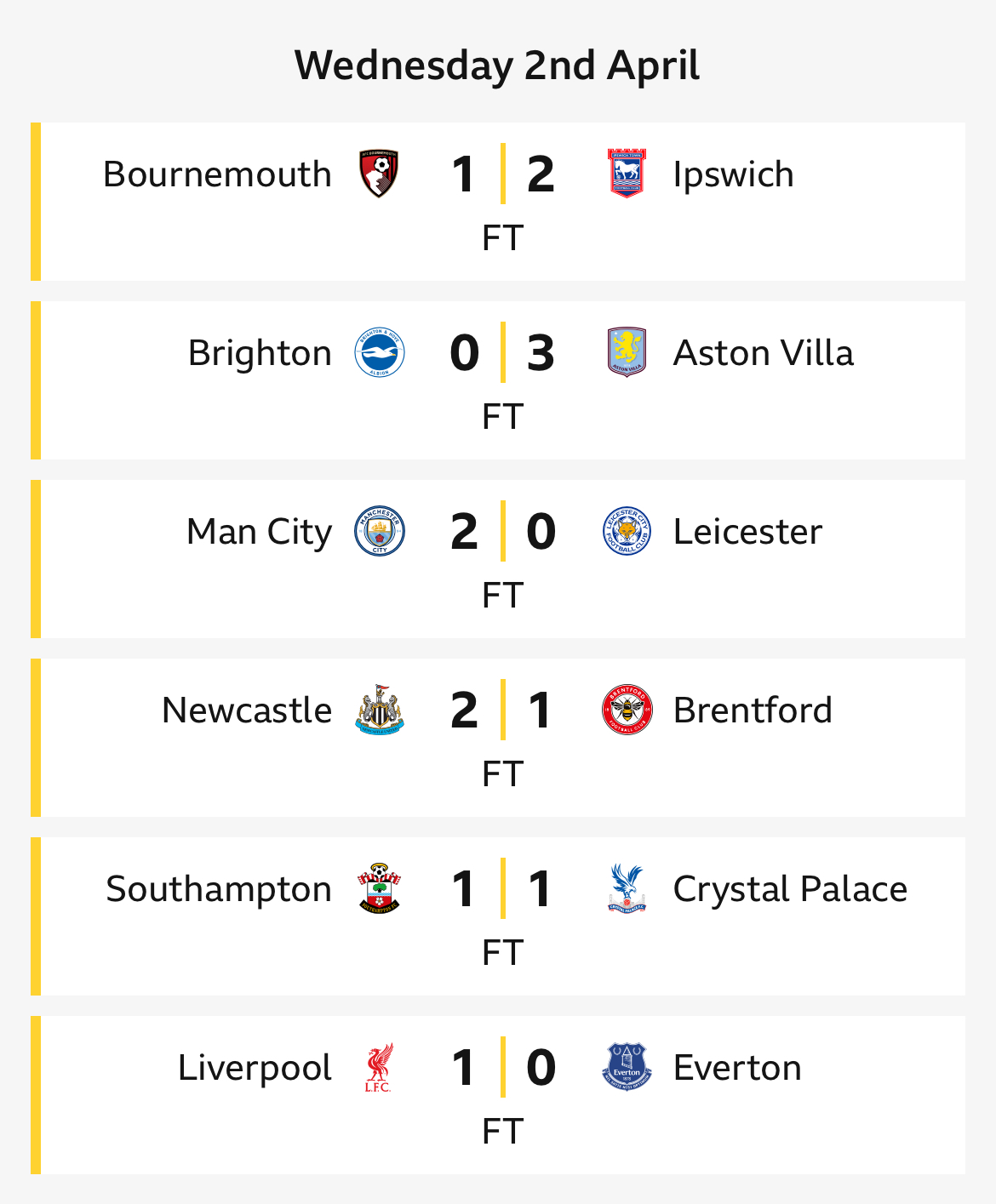Select the Liverpool liver bird badge
Image resolution: width=996 pixels, height=1204 pixels.
point(380,1068)
